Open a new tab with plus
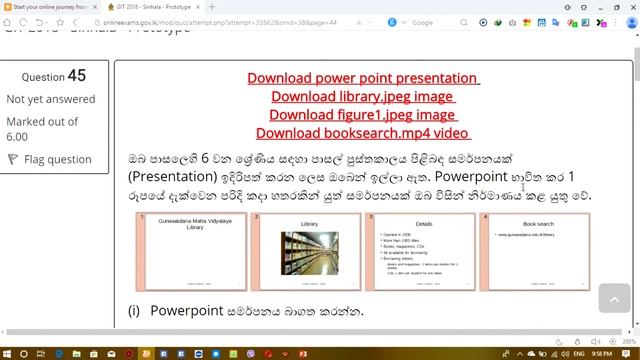640x360 pixels. click(212, 7)
